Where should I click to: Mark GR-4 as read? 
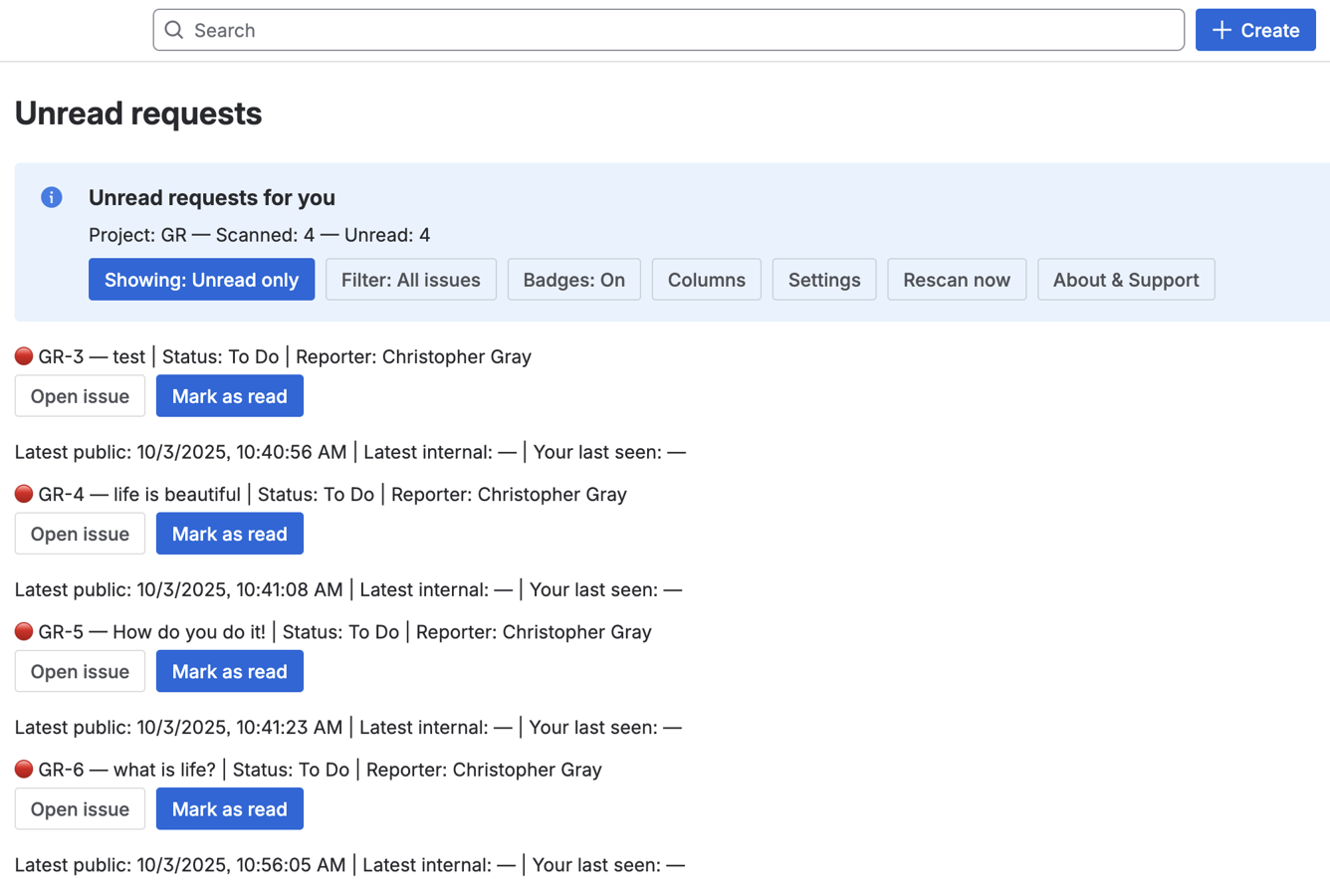click(x=229, y=534)
